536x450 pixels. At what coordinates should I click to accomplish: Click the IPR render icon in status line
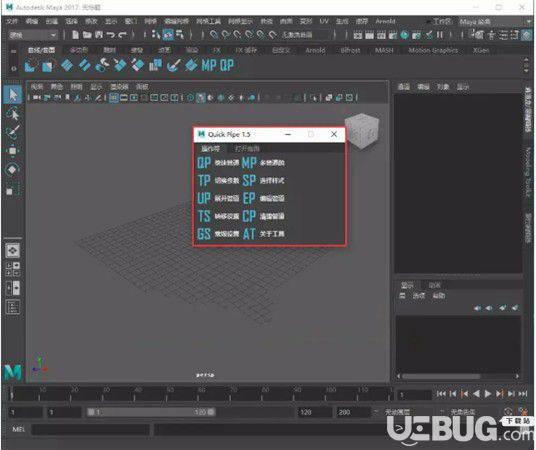(x=381, y=35)
